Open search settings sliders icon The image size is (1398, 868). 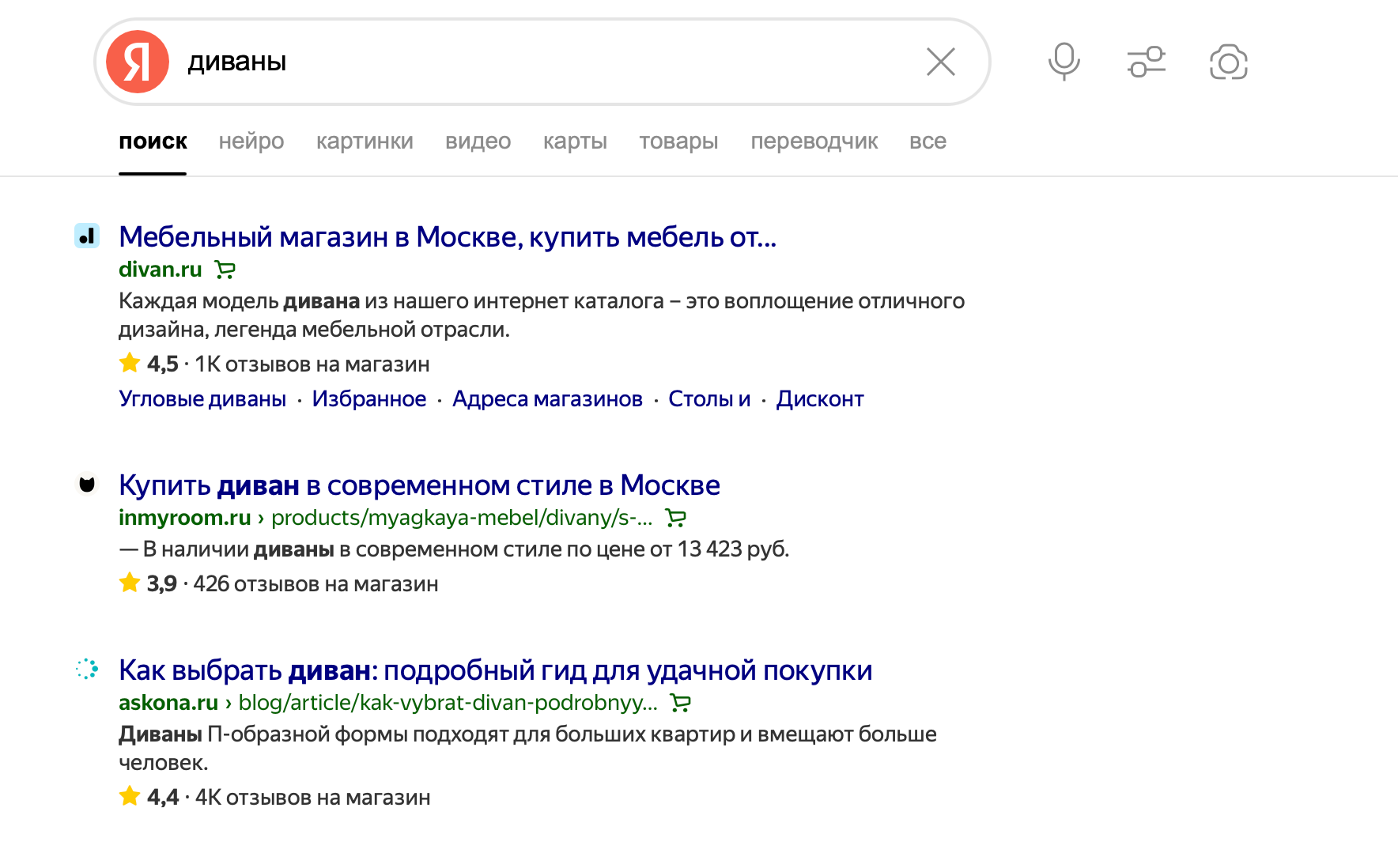click(x=1146, y=62)
